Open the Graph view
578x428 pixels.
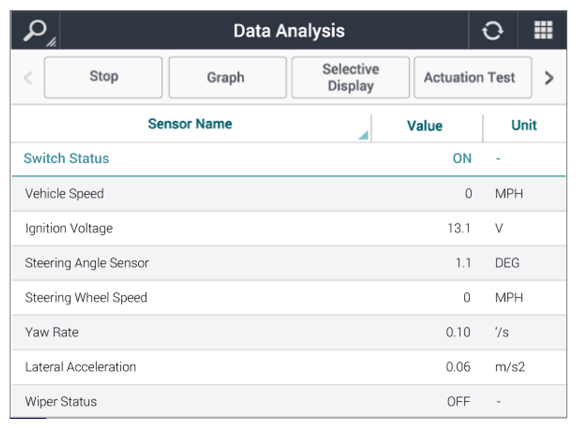coord(227,77)
